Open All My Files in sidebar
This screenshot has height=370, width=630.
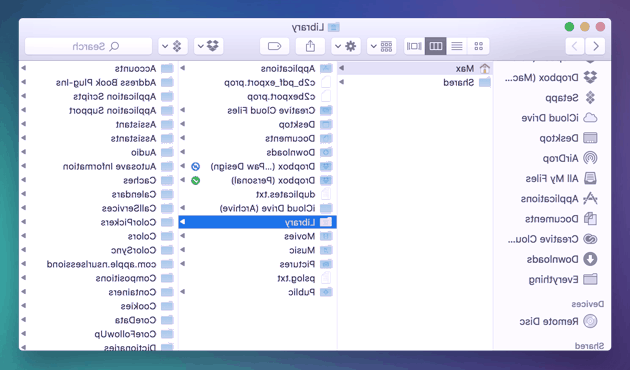click(561, 178)
